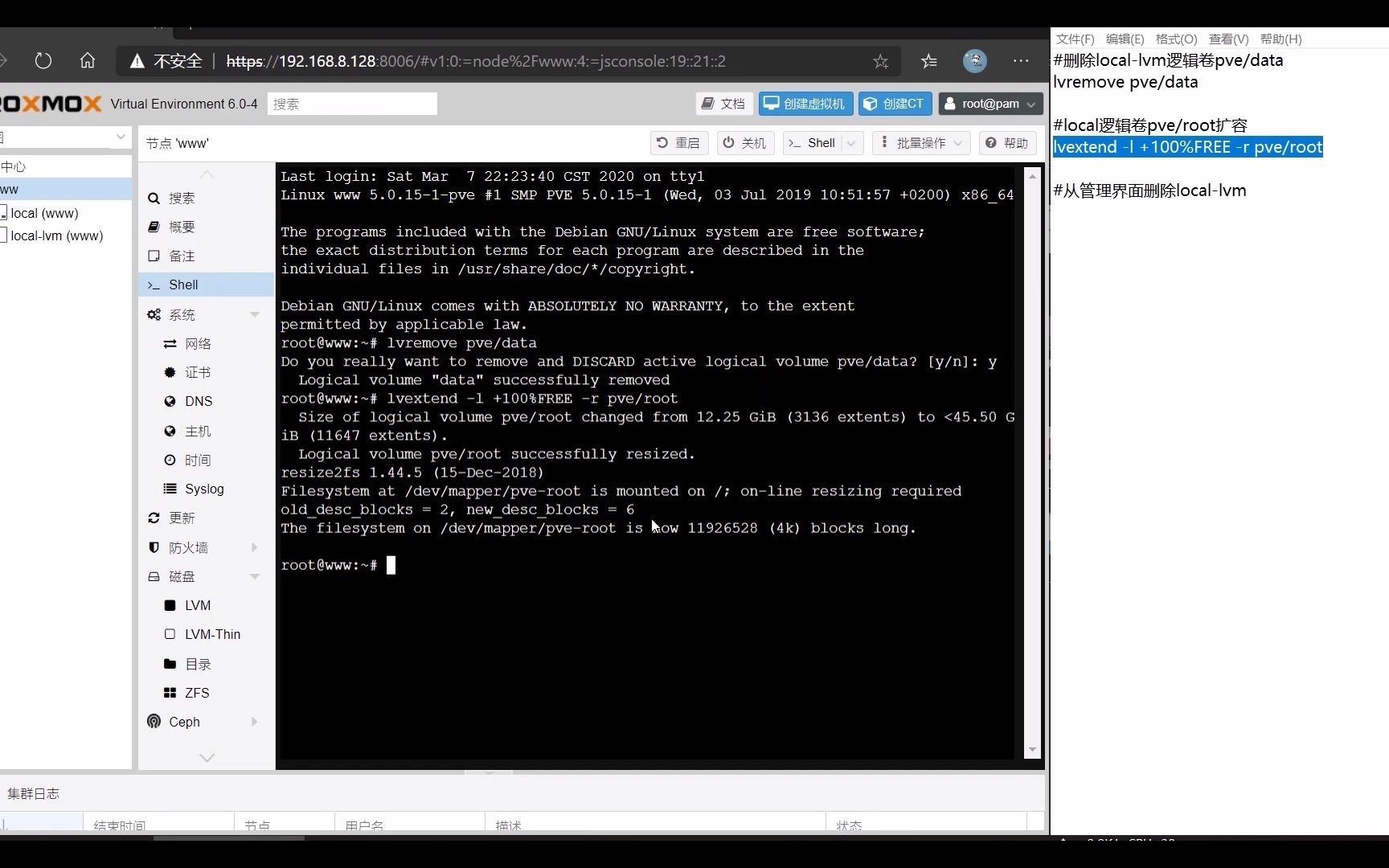Screen dimensions: 1389x868
Task: Click terminal scrollbar down arrow
Action: pos(1032,750)
